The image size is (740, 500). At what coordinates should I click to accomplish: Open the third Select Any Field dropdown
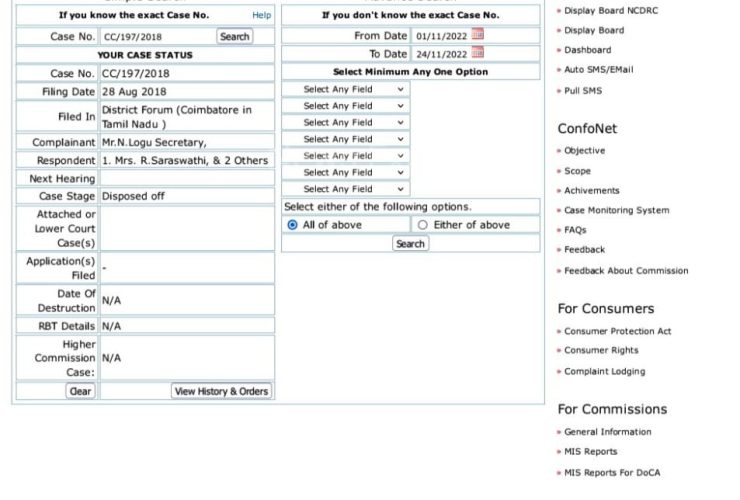click(x=346, y=122)
